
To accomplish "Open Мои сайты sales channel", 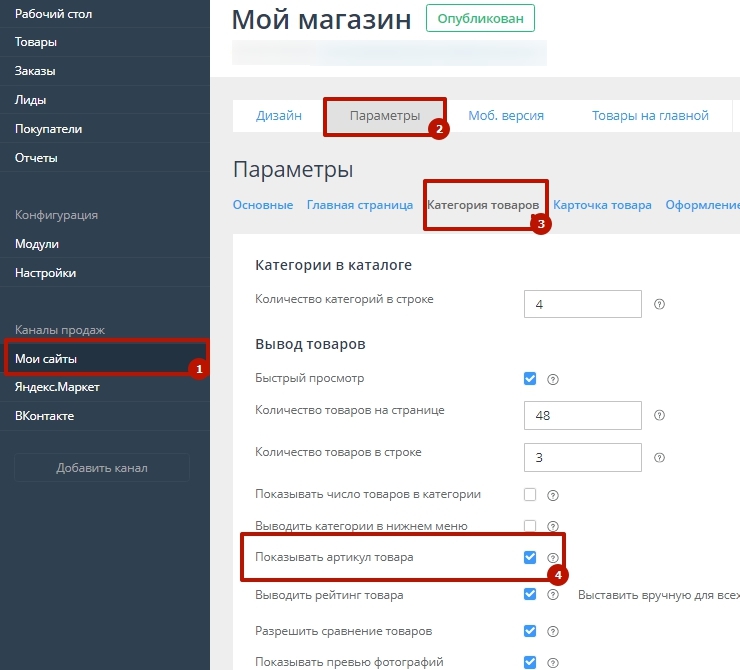I will tap(105, 359).
